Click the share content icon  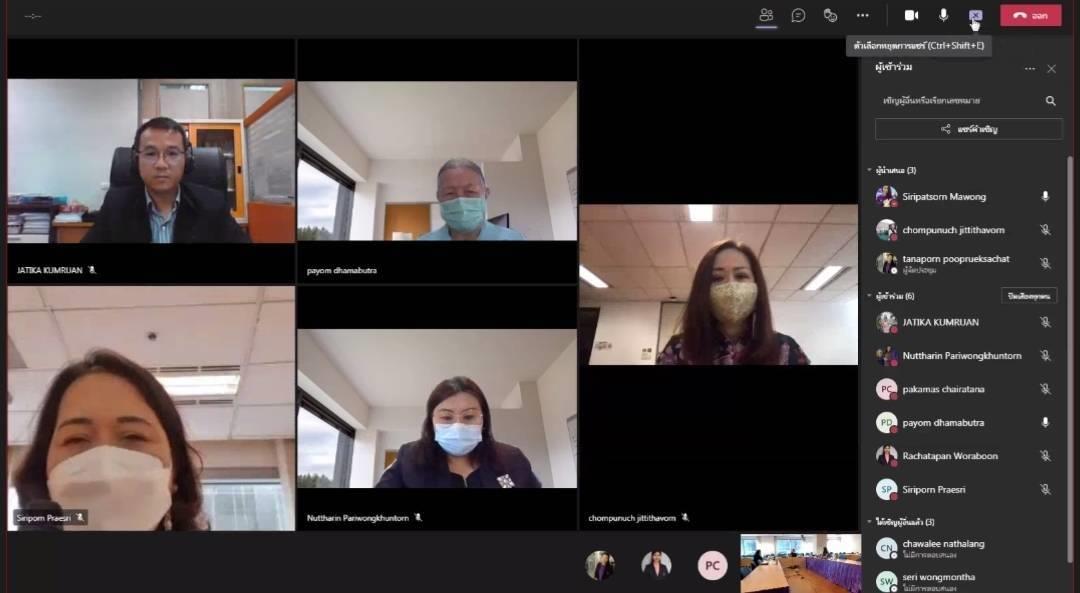[x=975, y=15]
